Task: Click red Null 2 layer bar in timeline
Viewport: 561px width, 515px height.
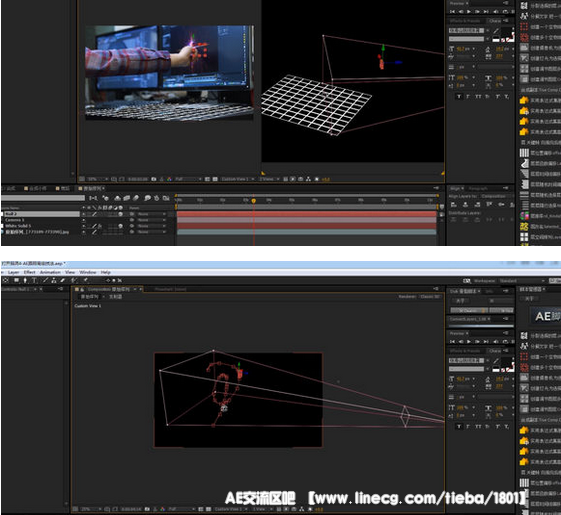Action: pos(307,214)
